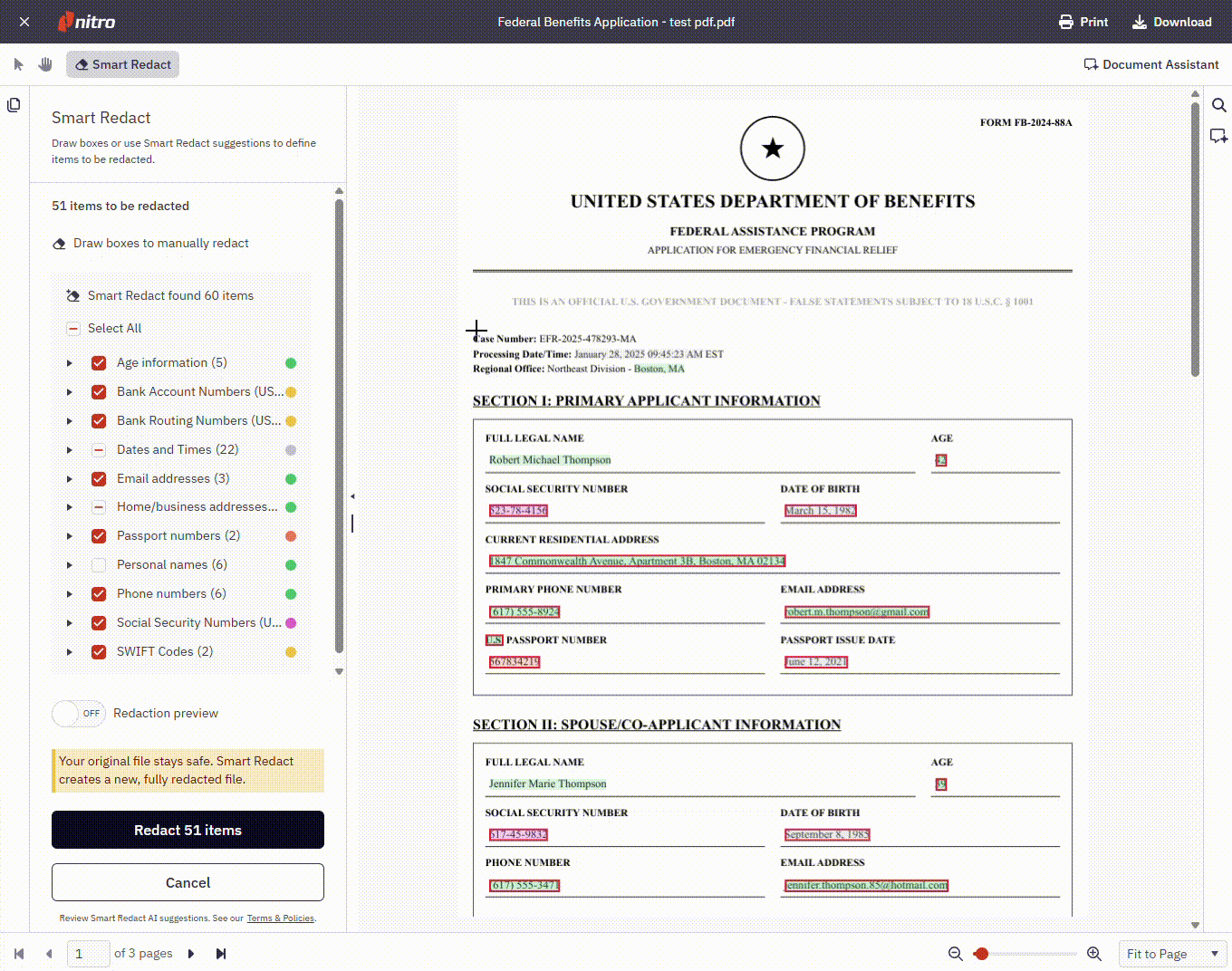
Task: Select the hand pan tool
Action: coord(45,64)
